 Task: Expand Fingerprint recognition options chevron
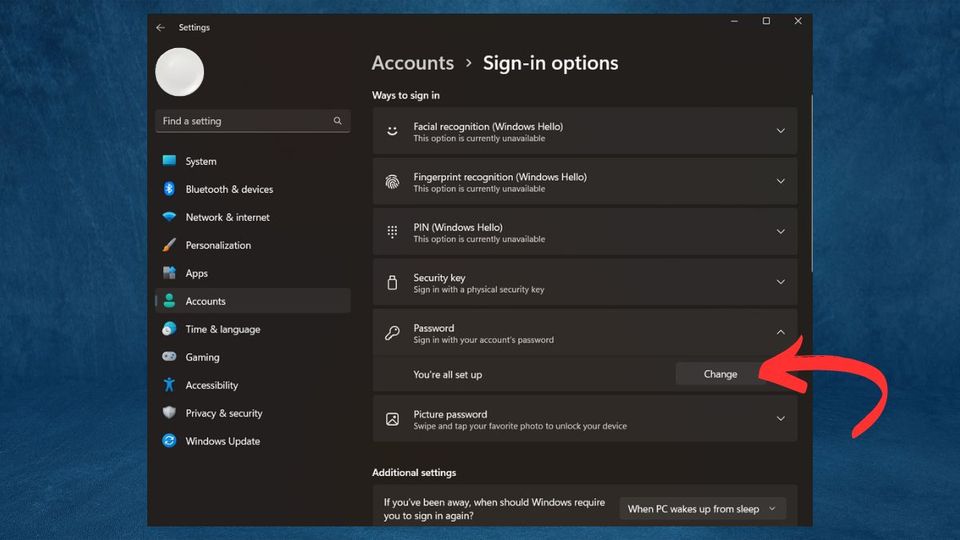point(781,181)
